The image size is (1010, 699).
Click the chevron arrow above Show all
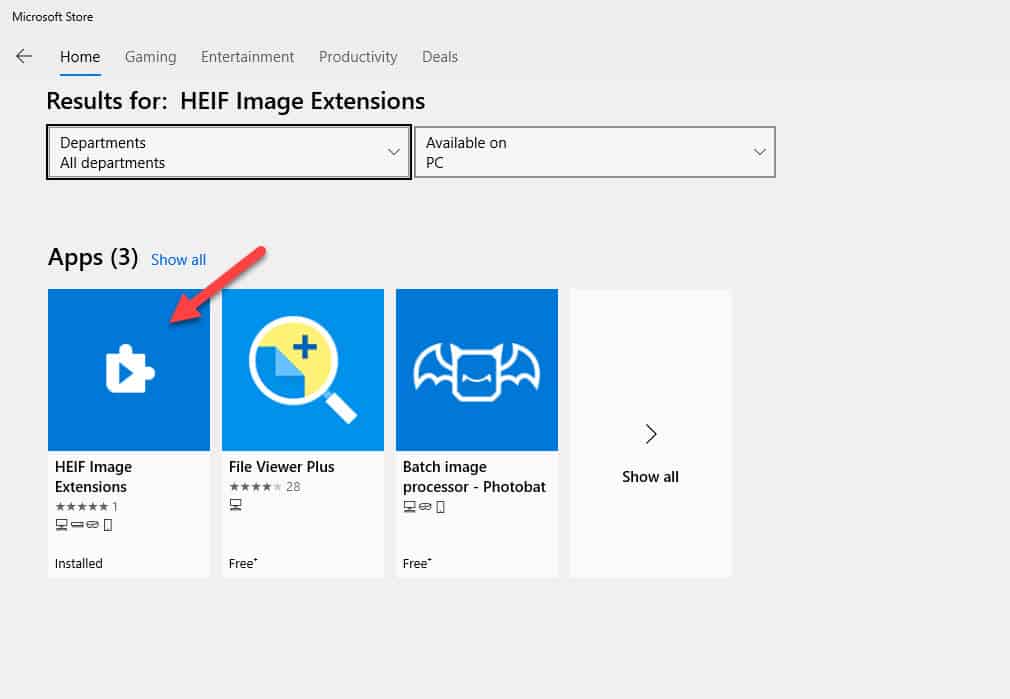point(651,434)
